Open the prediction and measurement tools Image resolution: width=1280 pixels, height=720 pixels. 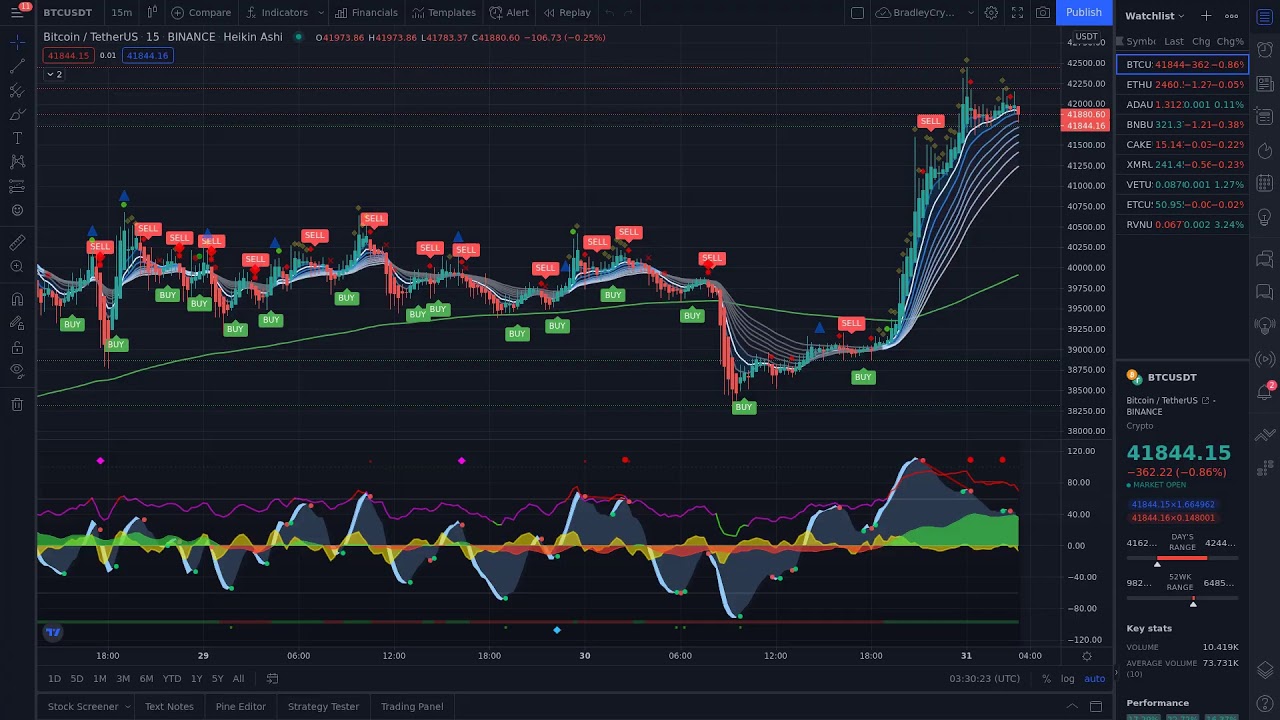[x=17, y=186]
